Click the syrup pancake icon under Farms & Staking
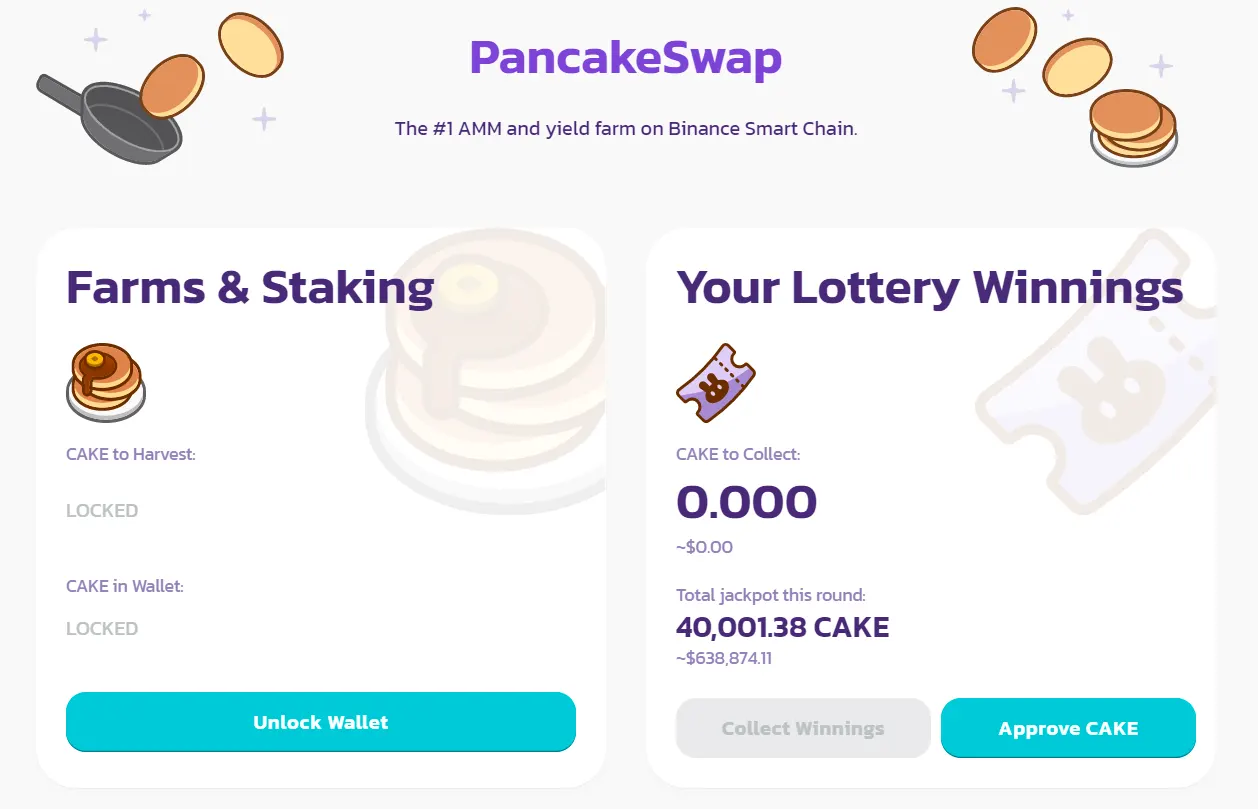The image size is (1258, 809). tap(105, 381)
